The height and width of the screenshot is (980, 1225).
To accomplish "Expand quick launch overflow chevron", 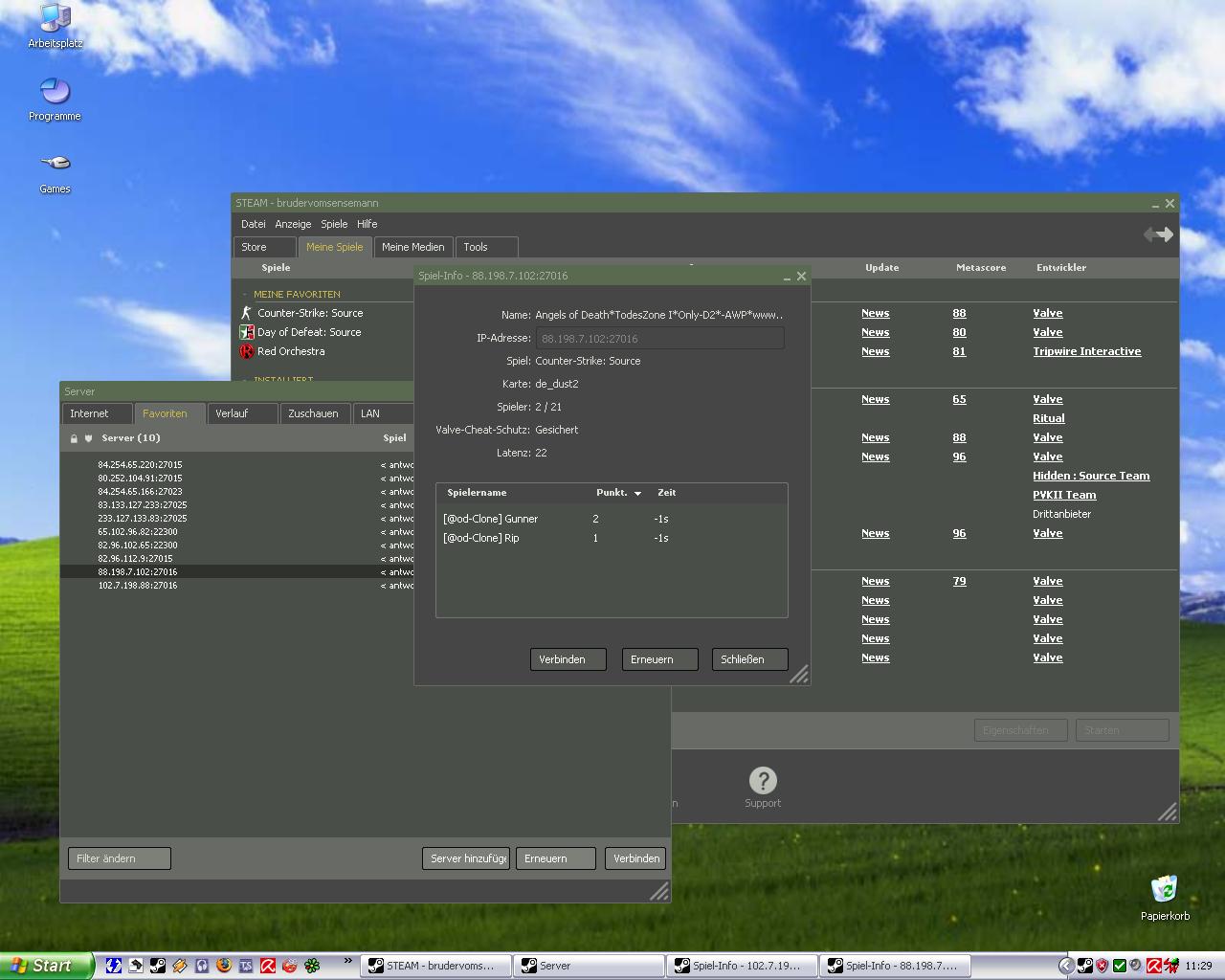I will (x=347, y=961).
